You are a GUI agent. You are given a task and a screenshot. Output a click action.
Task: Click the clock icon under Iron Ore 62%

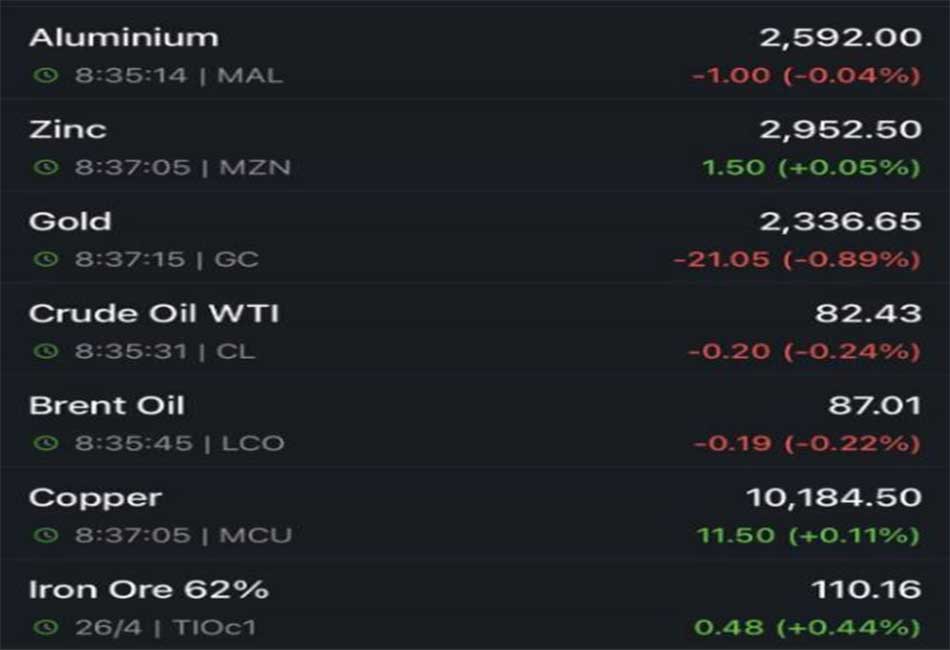coord(45,628)
